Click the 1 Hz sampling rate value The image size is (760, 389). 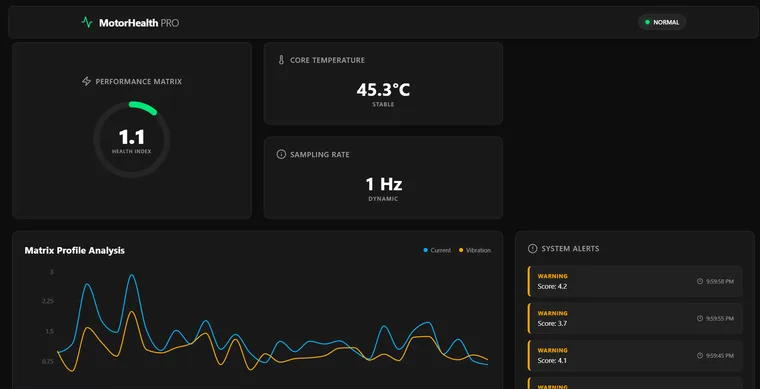383,184
